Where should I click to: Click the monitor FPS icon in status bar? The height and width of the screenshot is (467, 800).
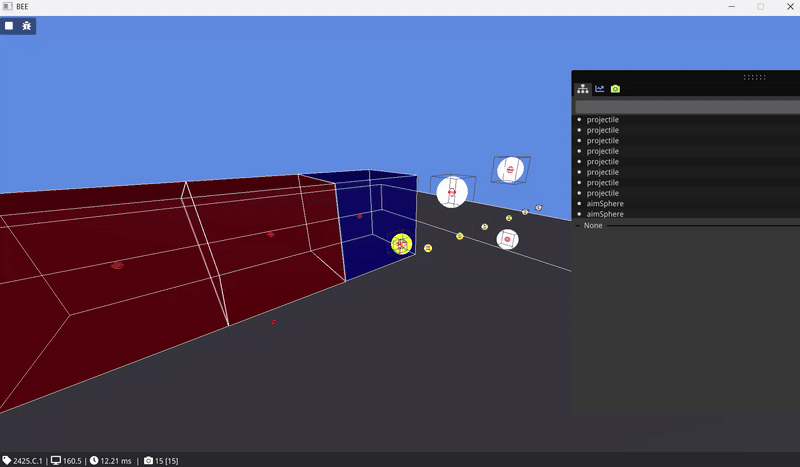pos(56,460)
